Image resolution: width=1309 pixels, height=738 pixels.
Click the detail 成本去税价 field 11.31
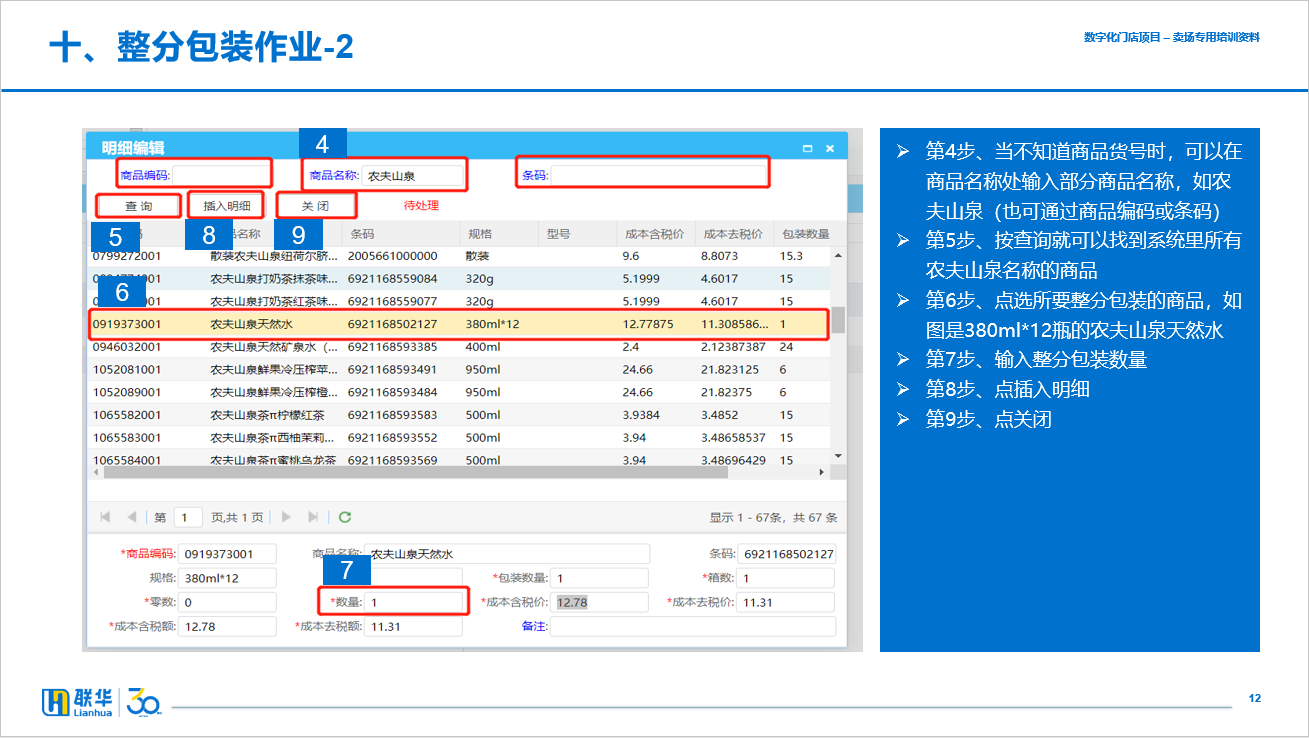(786, 602)
